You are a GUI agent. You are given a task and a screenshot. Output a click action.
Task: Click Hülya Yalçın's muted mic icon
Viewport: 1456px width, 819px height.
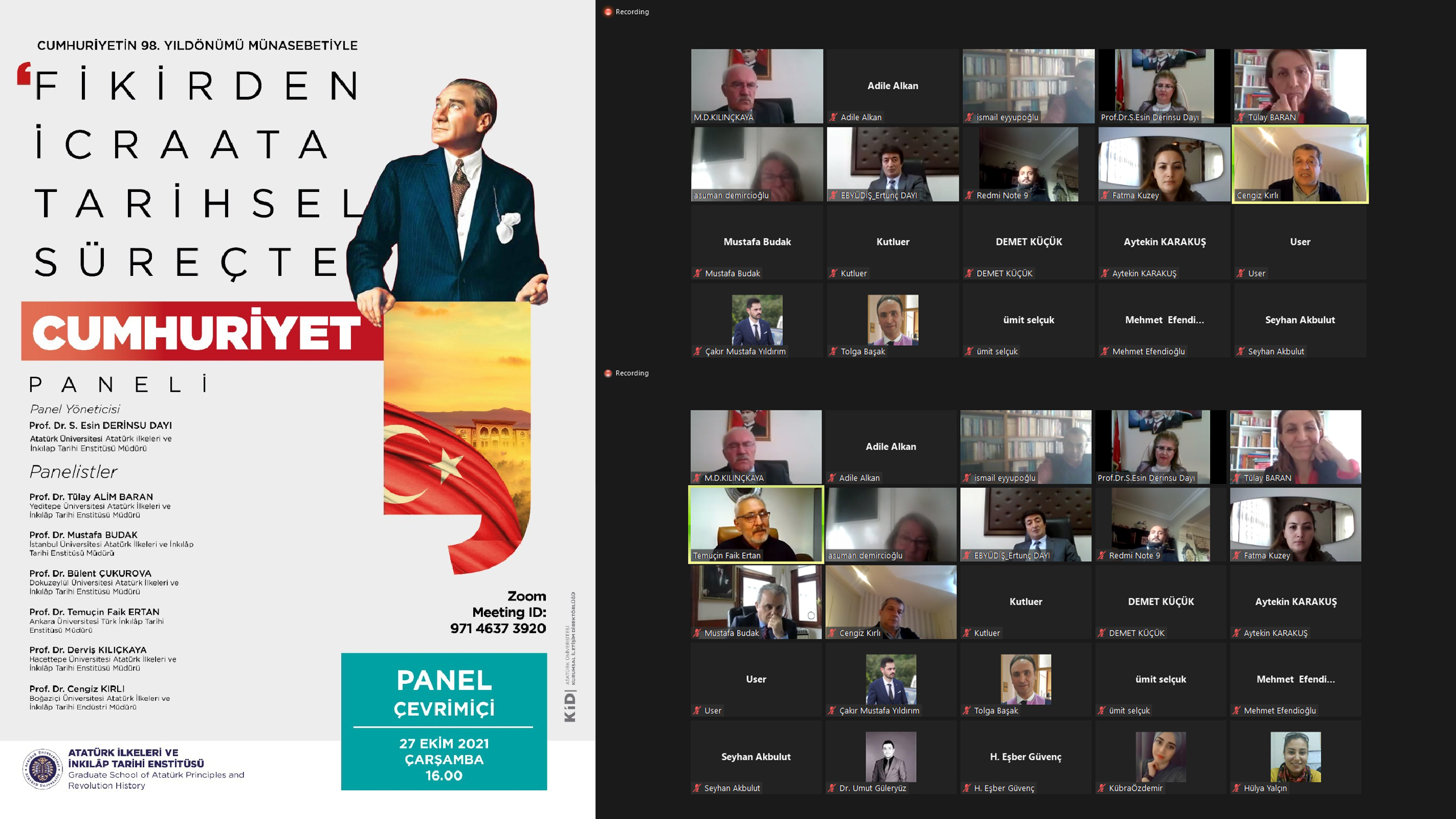(x=1236, y=788)
